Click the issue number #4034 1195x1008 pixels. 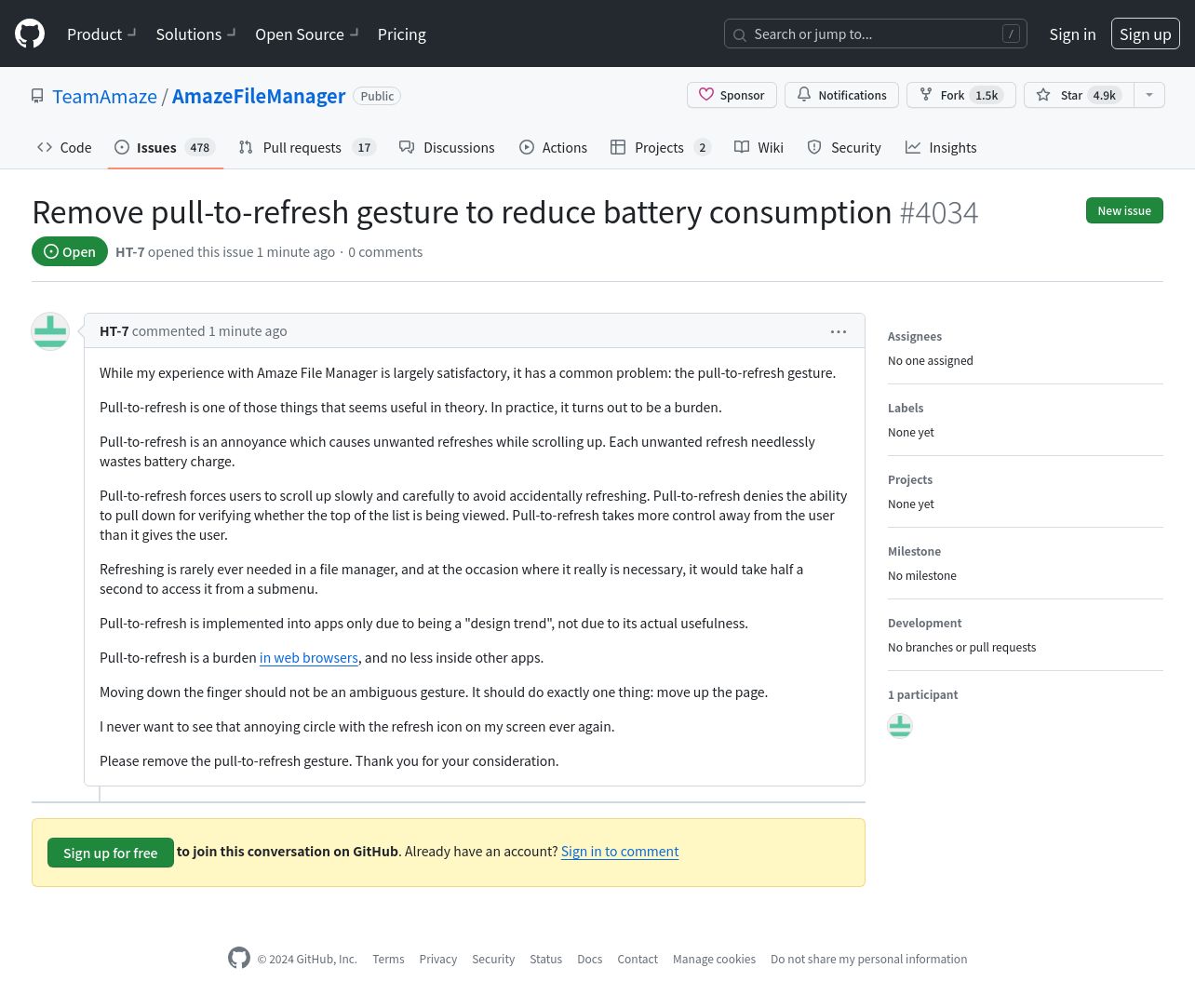pyautogui.click(x=939, y=213)
